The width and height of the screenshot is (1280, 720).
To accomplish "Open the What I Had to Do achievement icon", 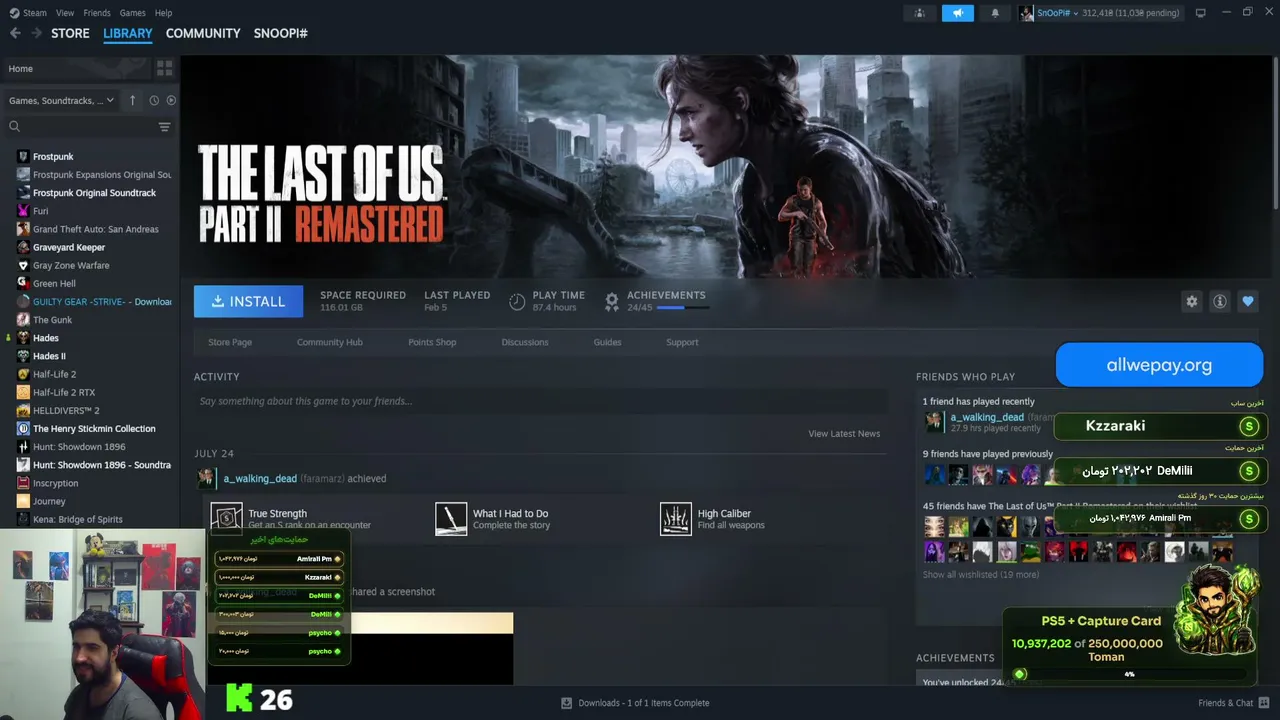I will 451,518.
